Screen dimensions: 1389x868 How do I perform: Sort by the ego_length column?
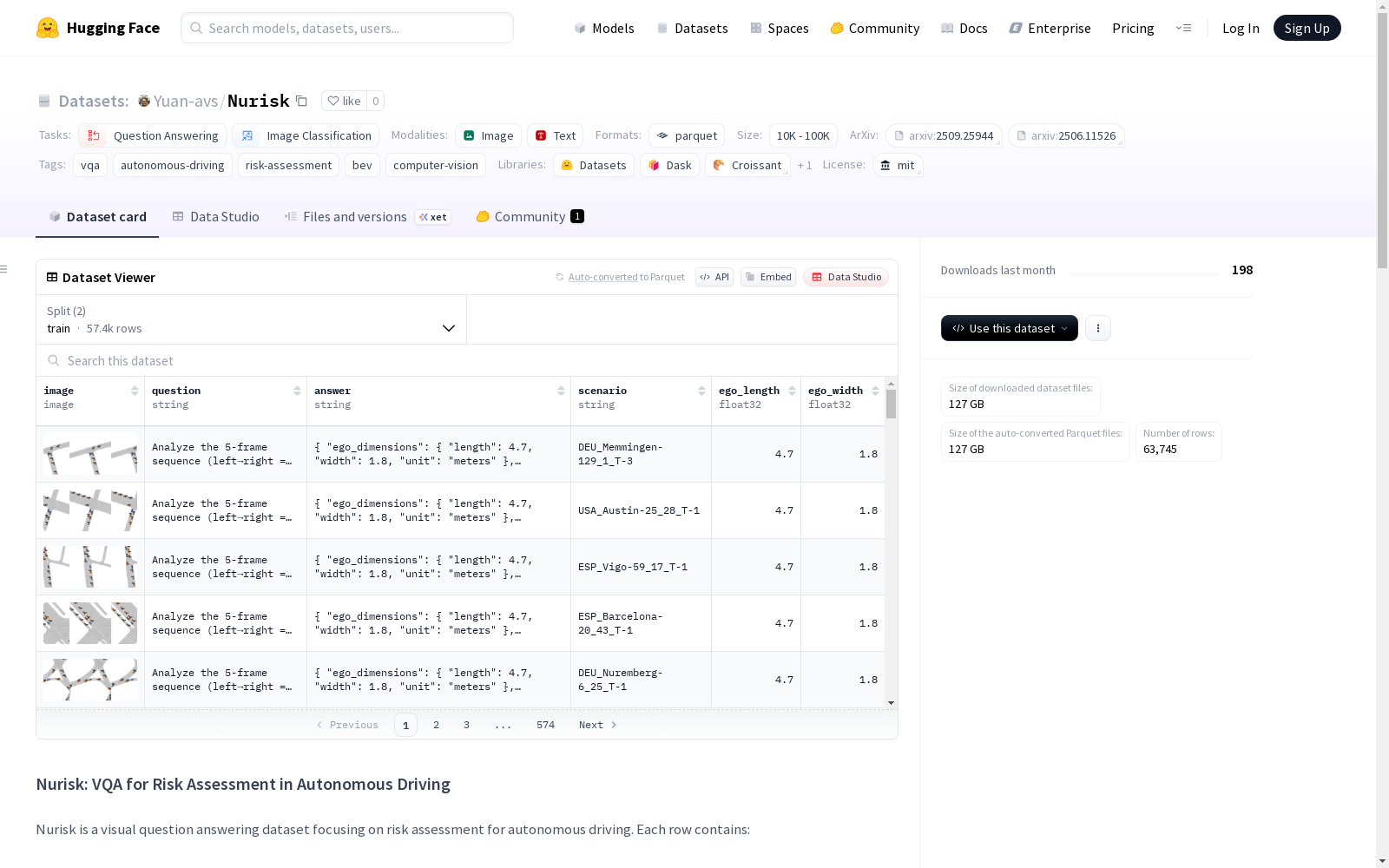[x=792, y=391]
